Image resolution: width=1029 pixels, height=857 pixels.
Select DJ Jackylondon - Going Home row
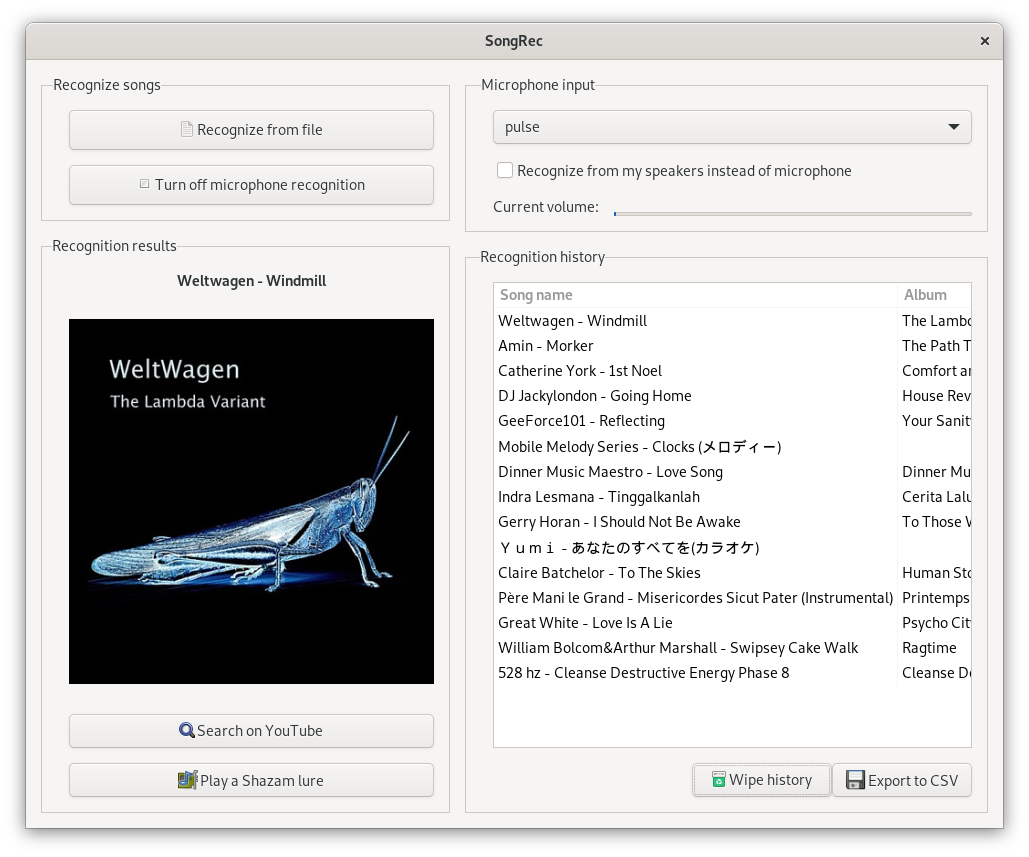[x=732, y=396]
